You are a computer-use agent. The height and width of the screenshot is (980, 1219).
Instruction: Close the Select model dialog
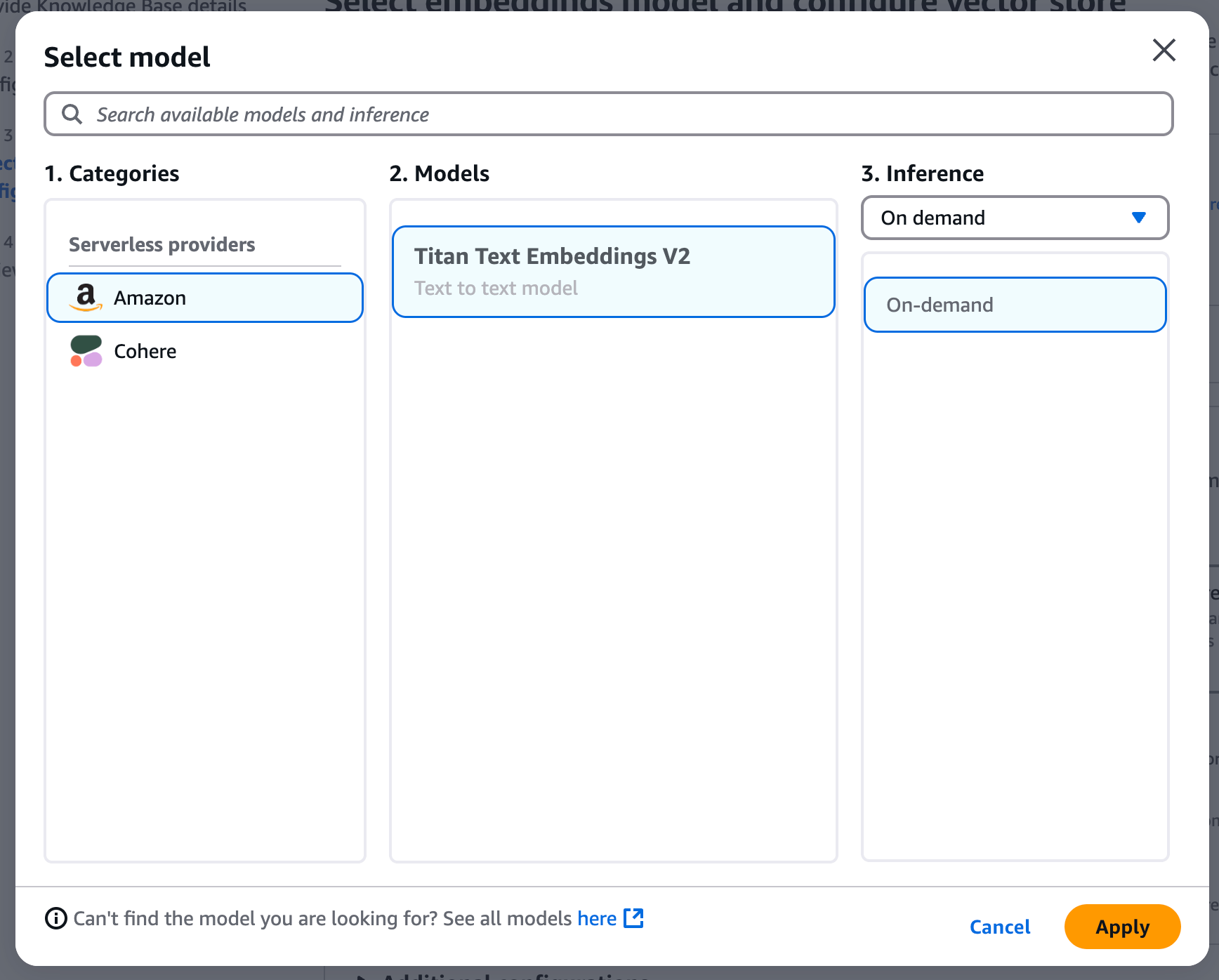[x=1164, y=50]
